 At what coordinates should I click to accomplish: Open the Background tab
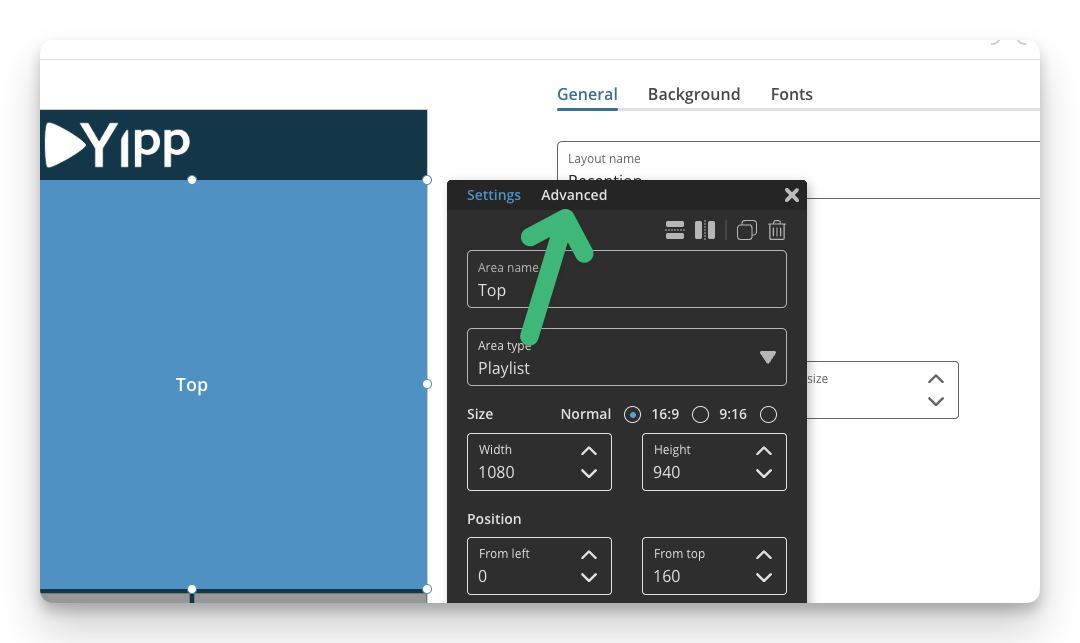[x=694, y=94]
